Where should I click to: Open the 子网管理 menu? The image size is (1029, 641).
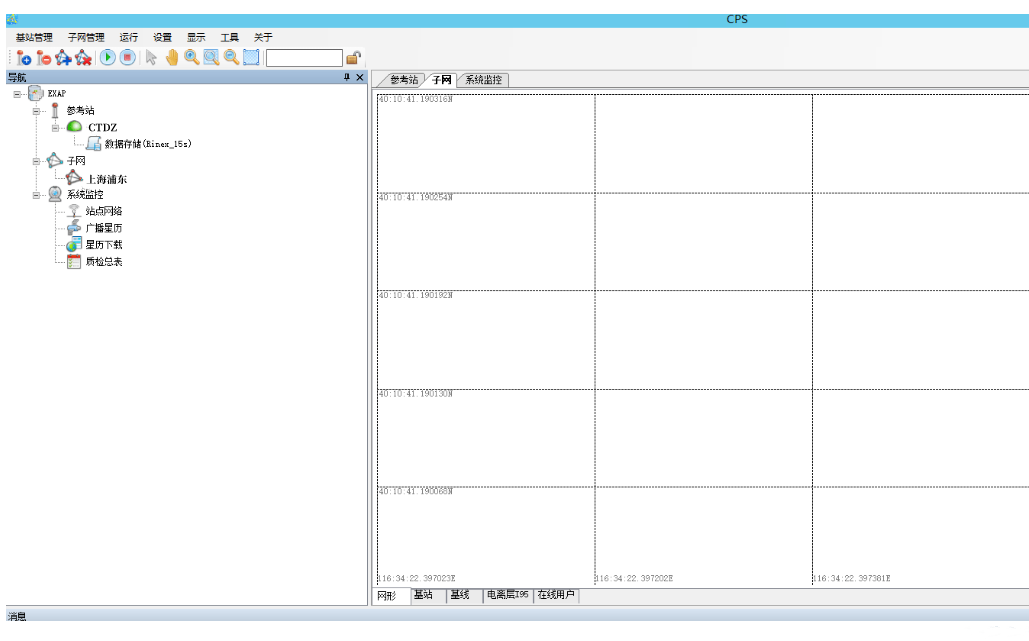coord(86,37)
